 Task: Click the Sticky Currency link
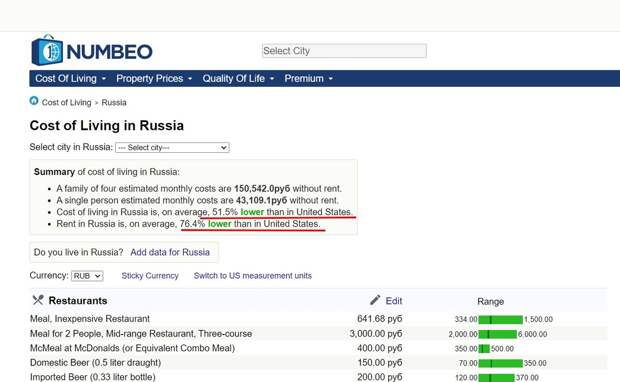[150, 276]
